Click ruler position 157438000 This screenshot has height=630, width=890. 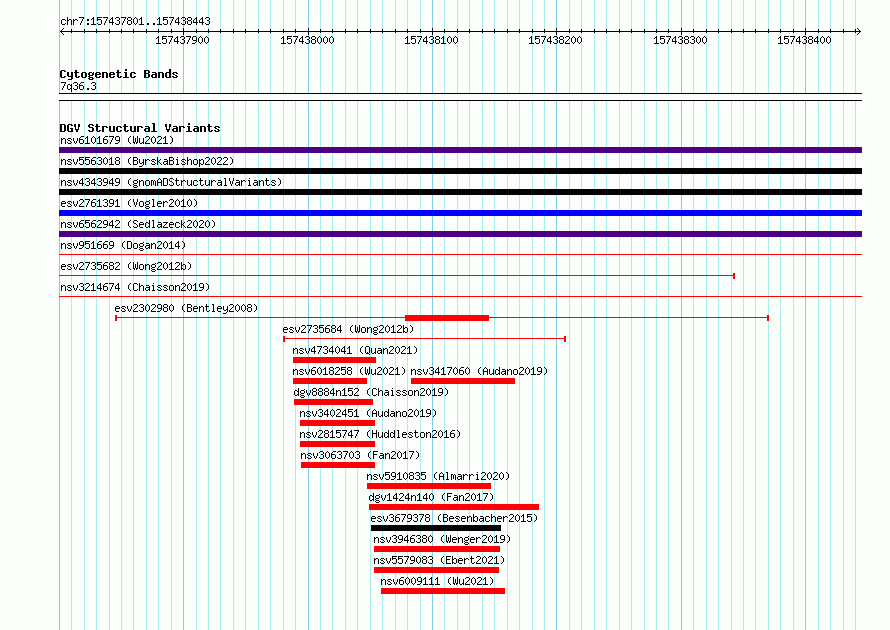(x=307, y=40)
